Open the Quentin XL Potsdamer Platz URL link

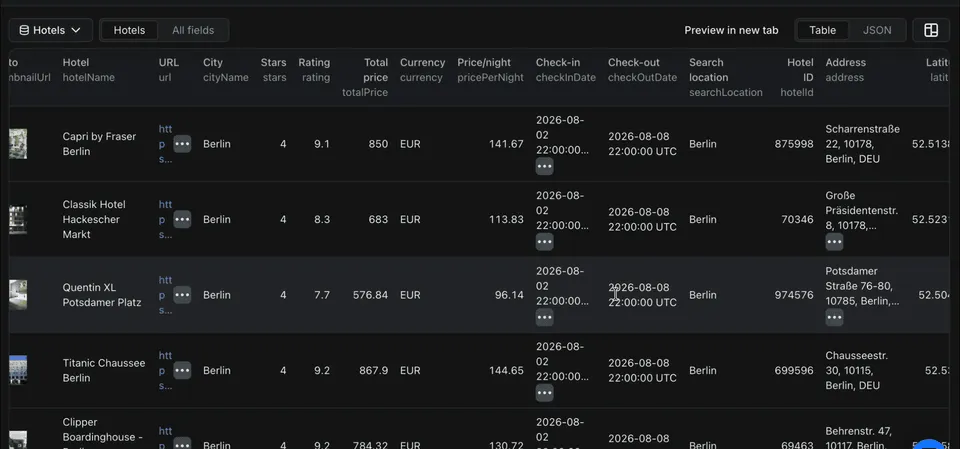pos(165,295)
